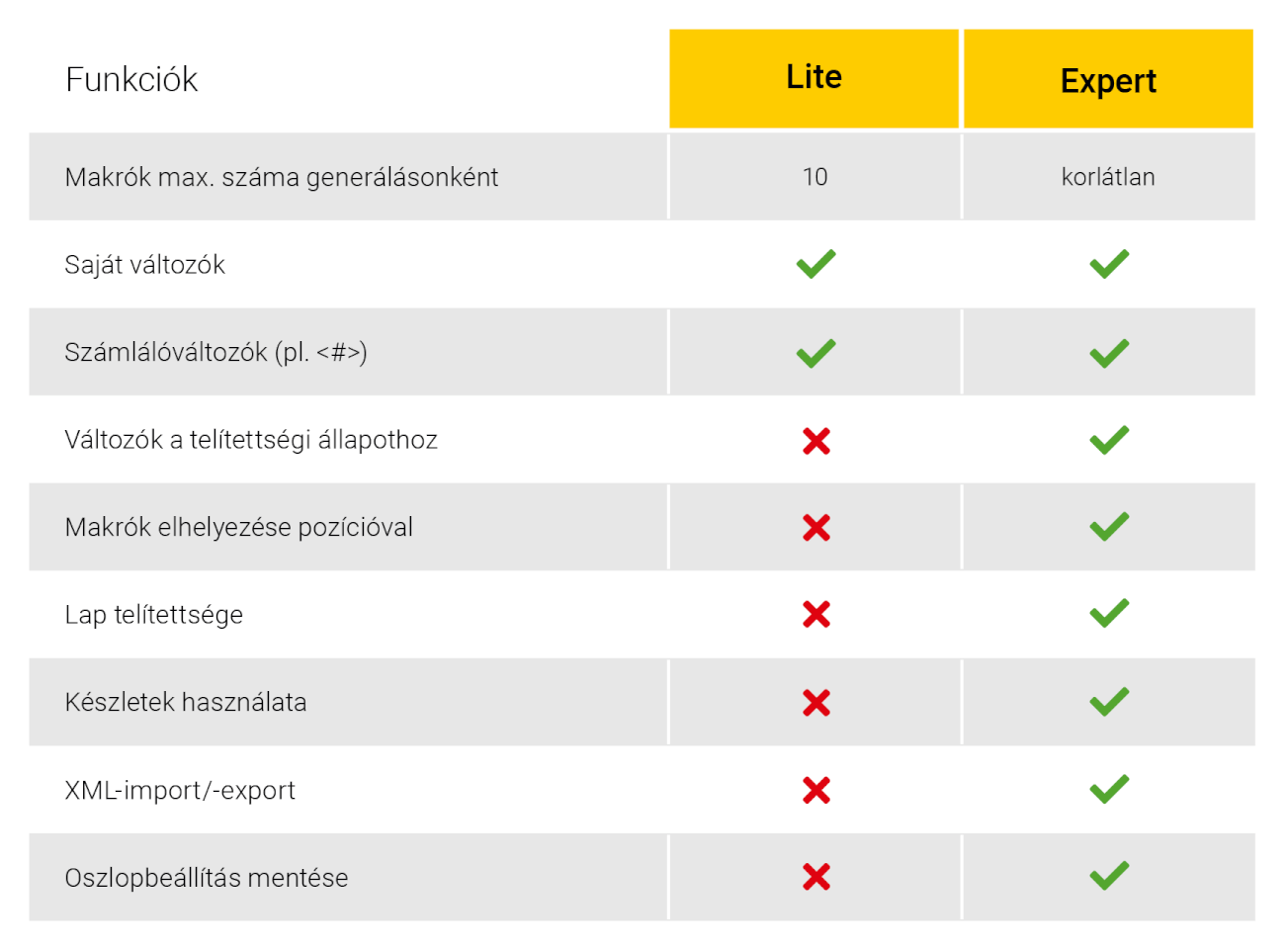Image resolution: width=1286 pixels, height=952 pixels.
Task: Click the red X for Oszlopbeállítás mentése
Action: 816,877
